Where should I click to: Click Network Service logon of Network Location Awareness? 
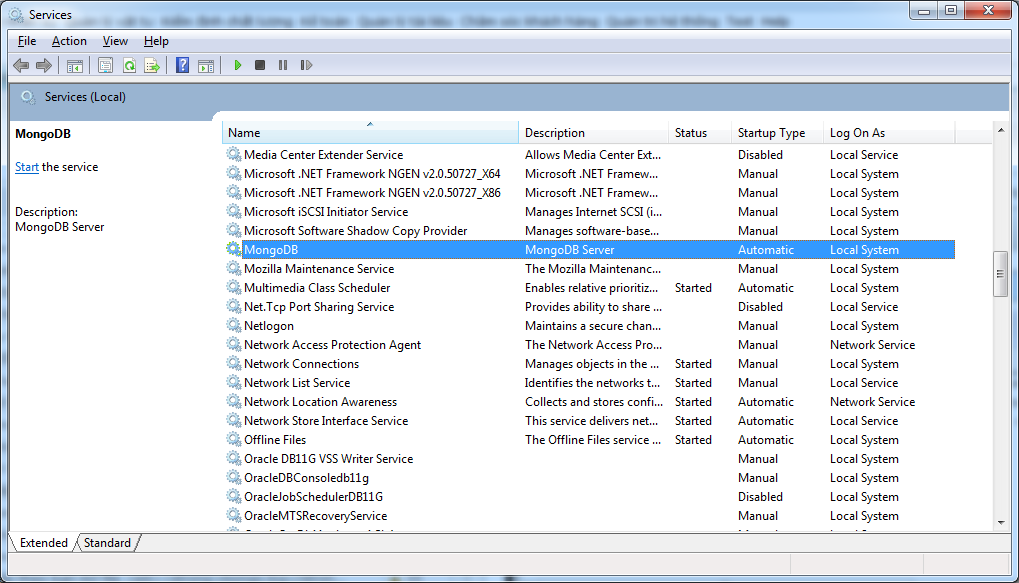click(872, 402)
